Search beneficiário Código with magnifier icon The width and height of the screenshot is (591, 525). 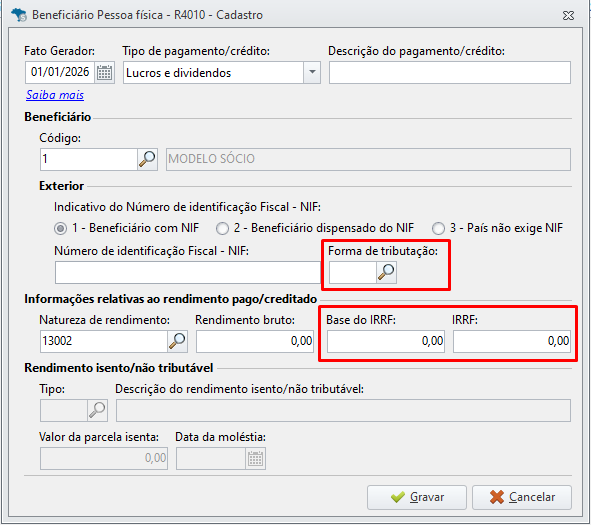[147, 159]
